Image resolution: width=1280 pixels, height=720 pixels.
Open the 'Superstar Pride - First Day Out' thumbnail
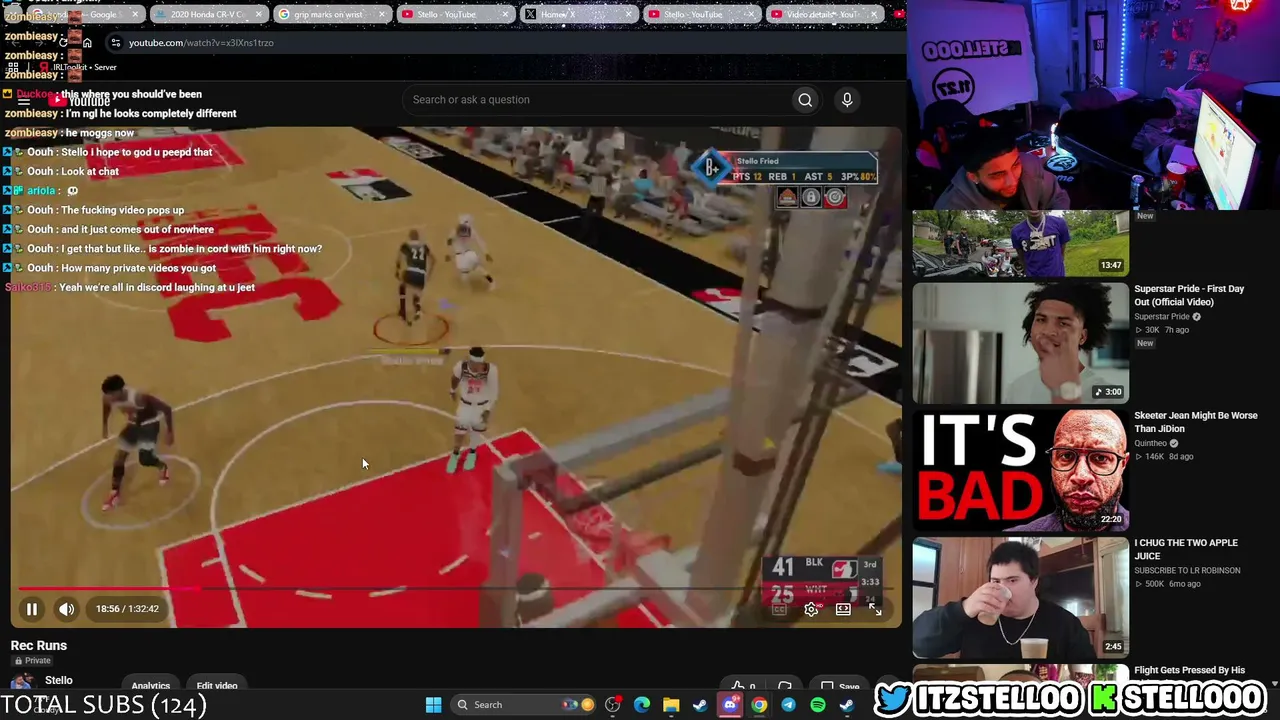point(1021,343)
